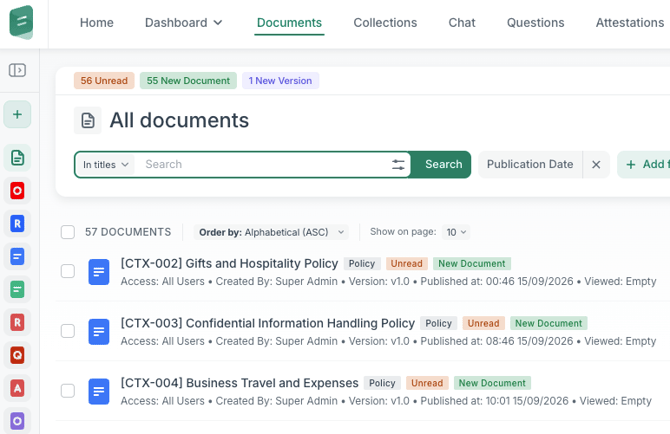The height and width of the screenshot is (434, 670).
Task: Check the Confidential Information Handling Policy row
Action: point(68,331)
